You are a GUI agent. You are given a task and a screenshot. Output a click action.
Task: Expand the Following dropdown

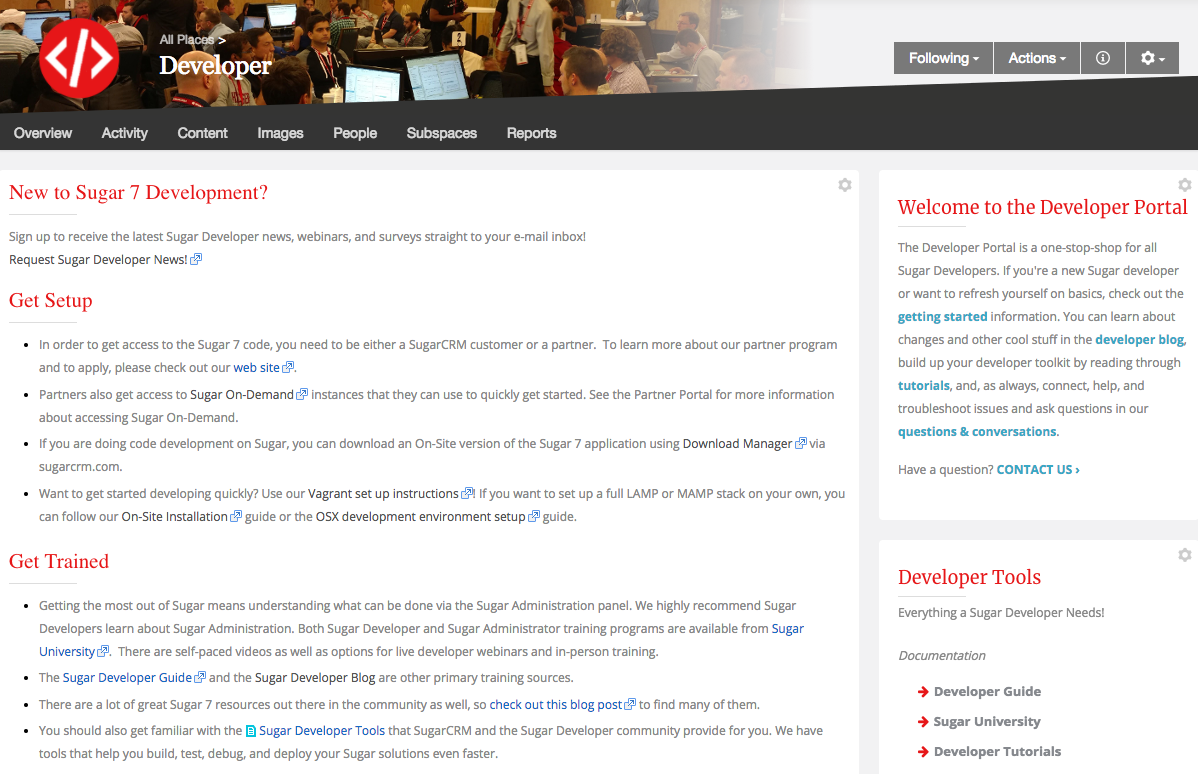[943, 58]
